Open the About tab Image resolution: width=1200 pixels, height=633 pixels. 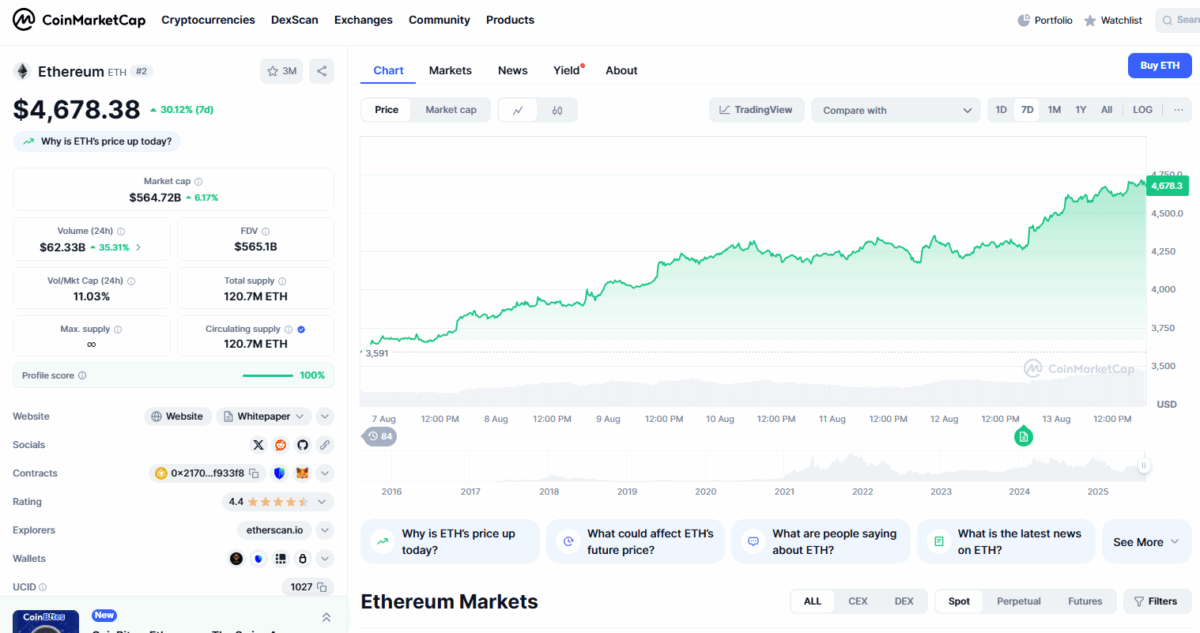point(621,70)
